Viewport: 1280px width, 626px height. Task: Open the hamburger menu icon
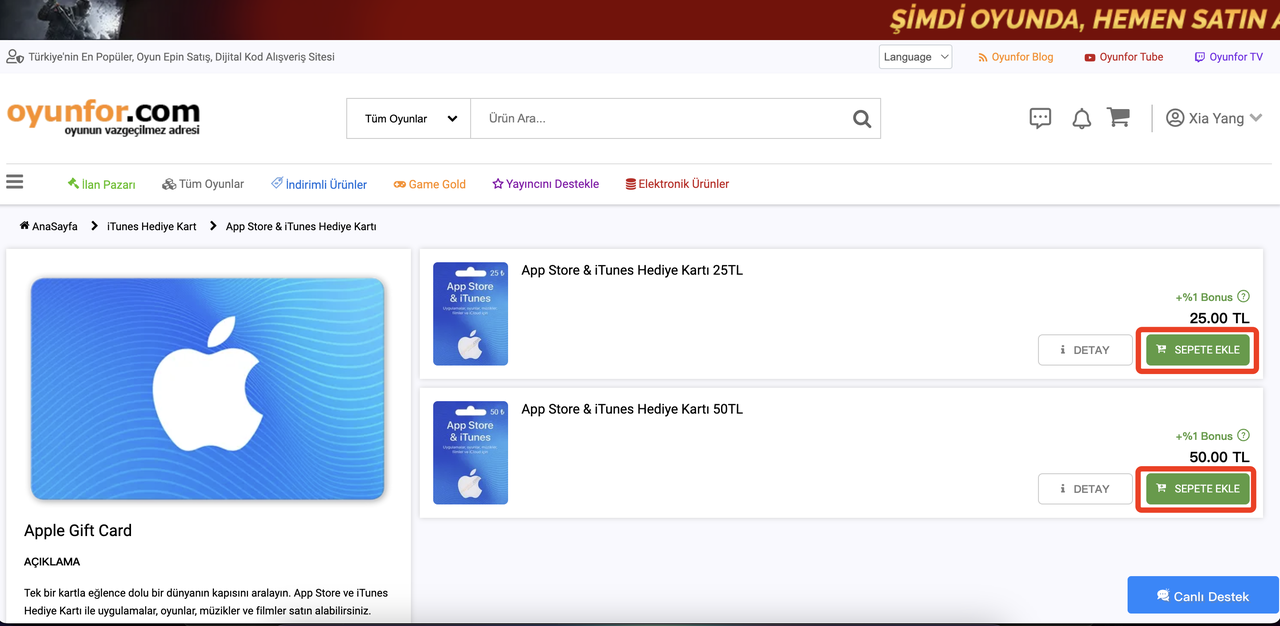point(14,182)
